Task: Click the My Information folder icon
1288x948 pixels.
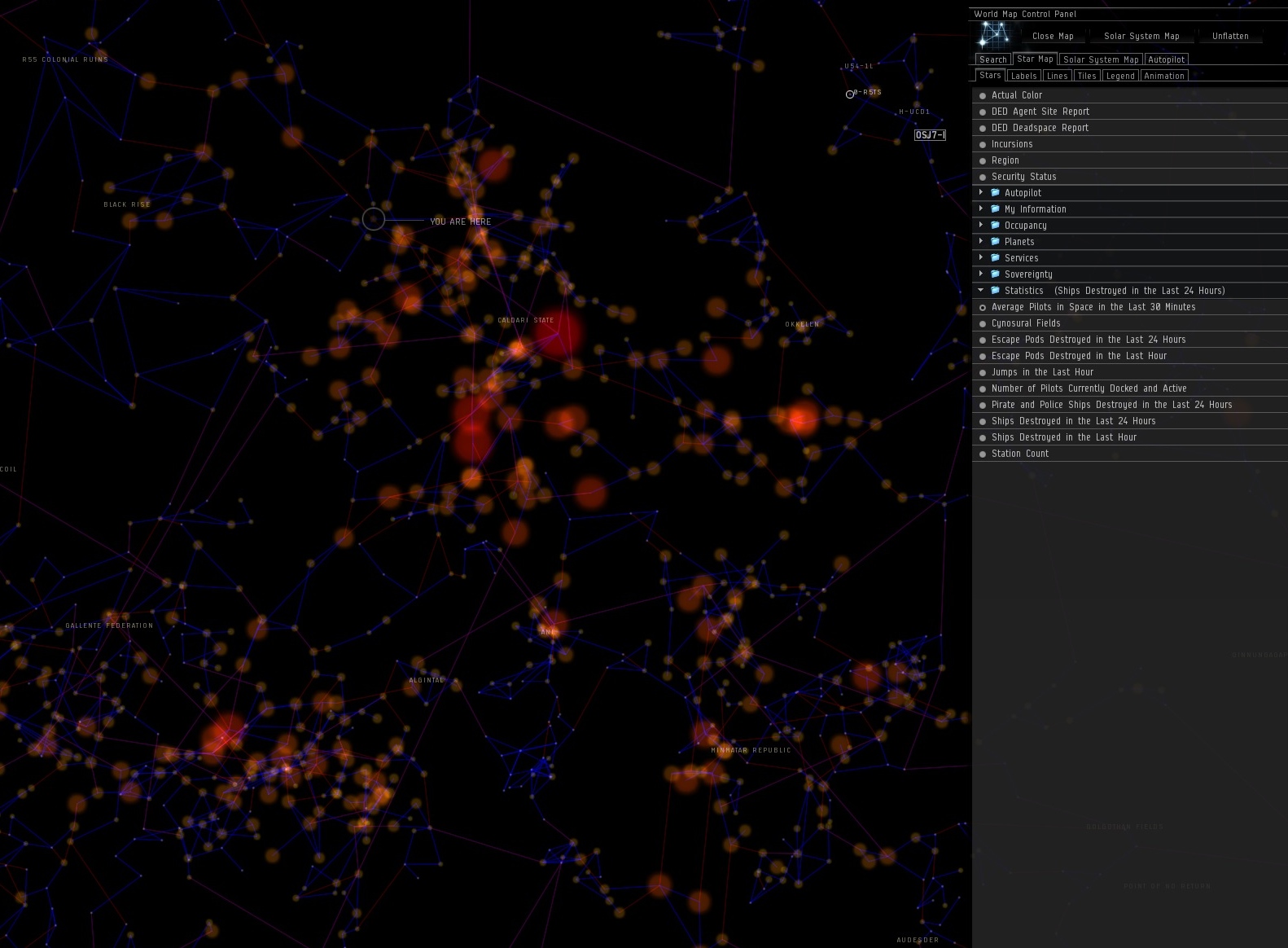Action: pos(995,209)
